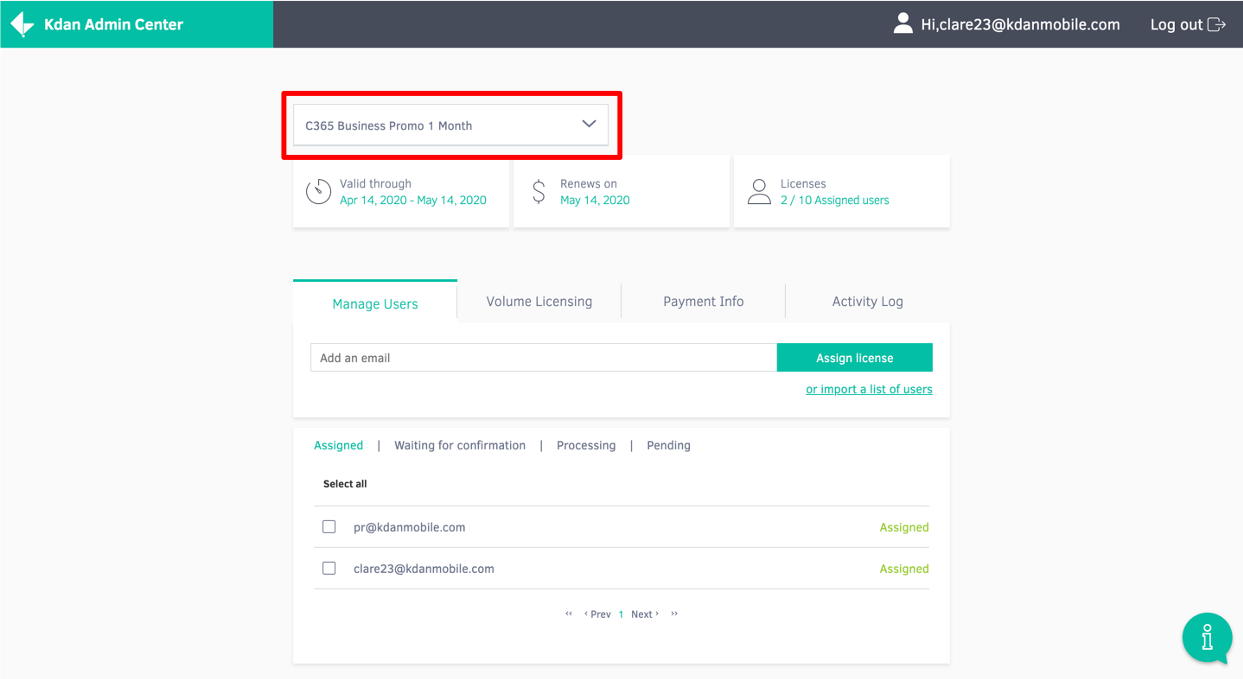The width and height of the screenshot is (1243, 679).
Task: Click the Kdan Admin Center title
Action: pyautogui.click(x=114, y=24)
